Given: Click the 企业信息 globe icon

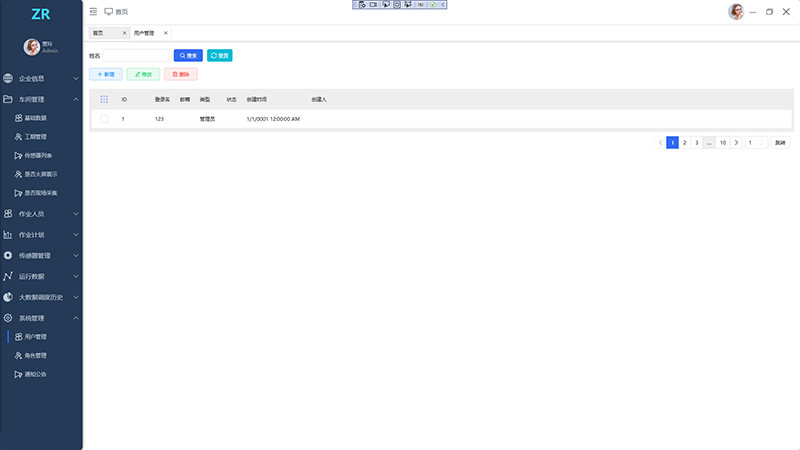Looking at the screenshot, I should pos(8,78).
